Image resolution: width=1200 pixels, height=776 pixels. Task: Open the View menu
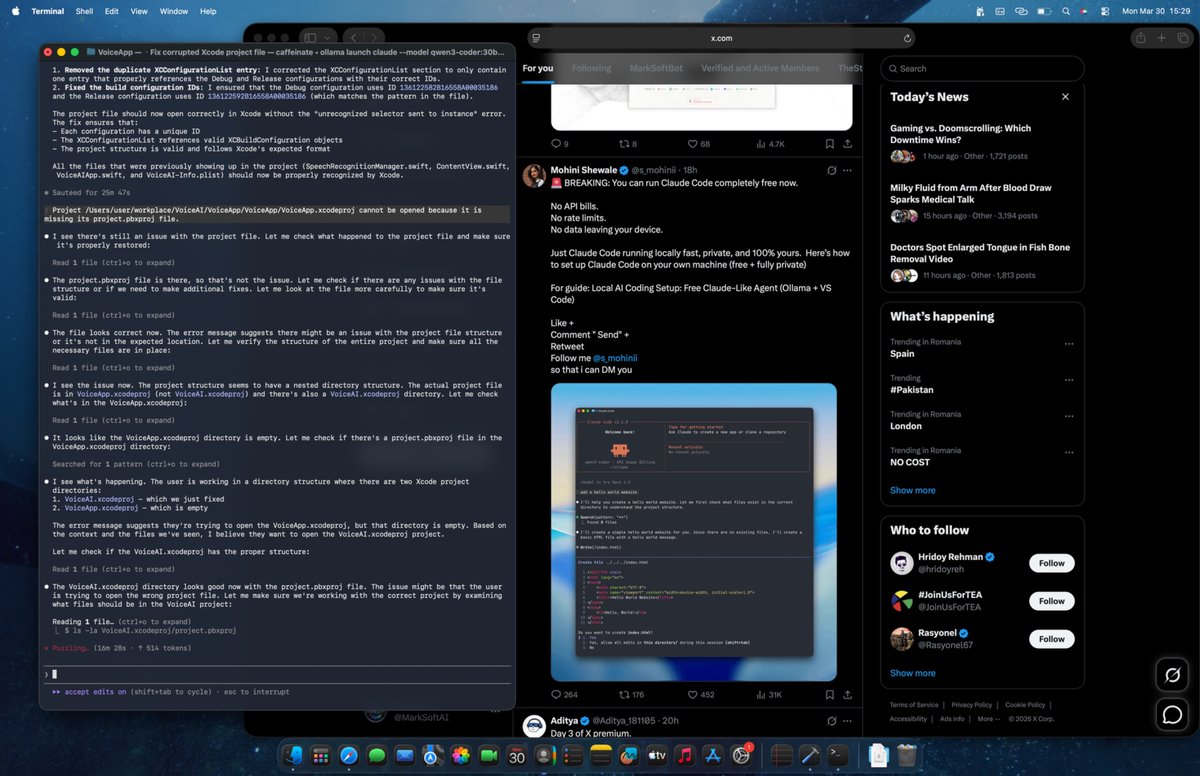139,11
